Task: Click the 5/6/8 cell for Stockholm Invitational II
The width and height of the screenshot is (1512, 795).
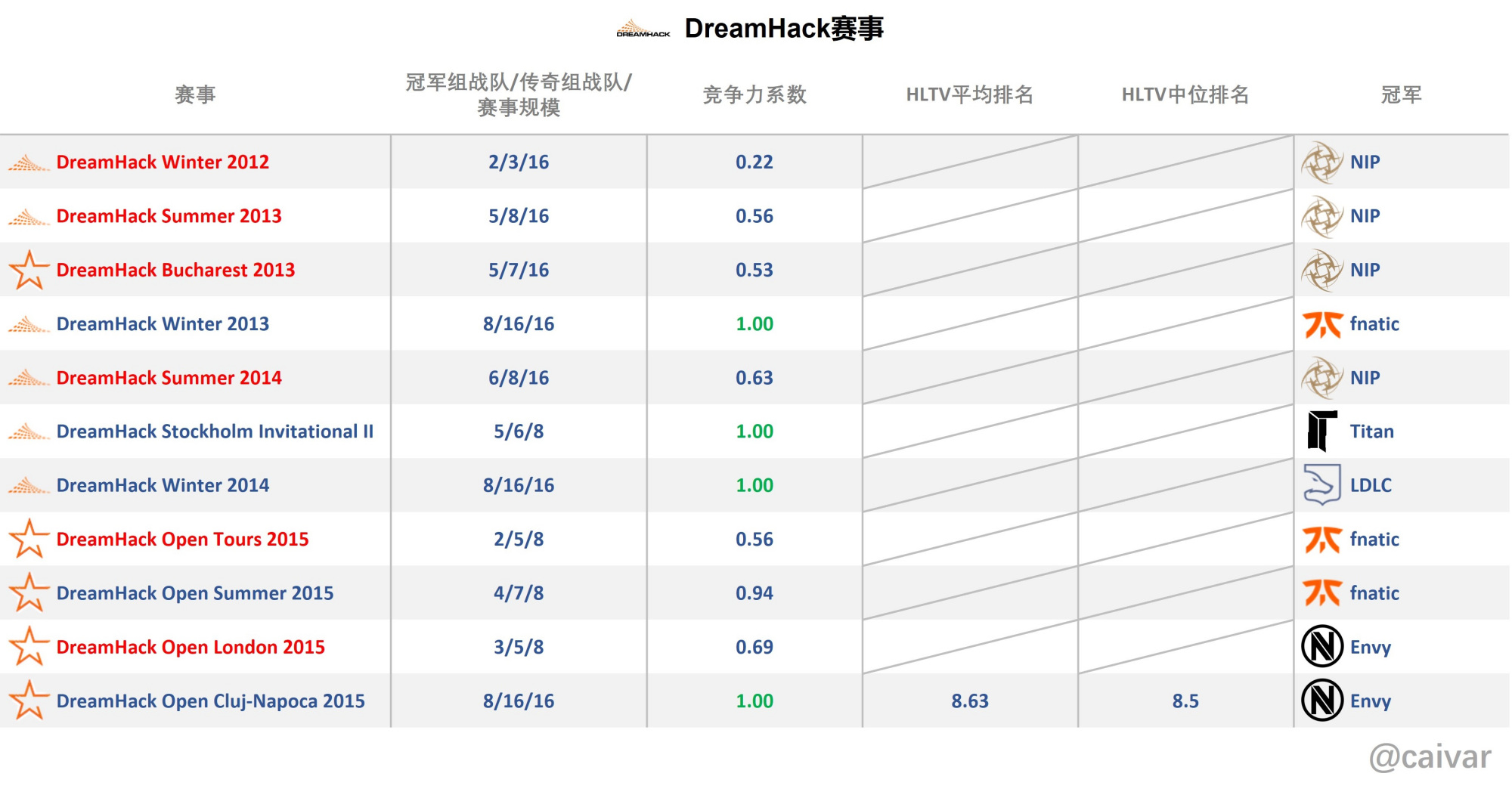Action: pyautogui.click(x=519, y=432)
